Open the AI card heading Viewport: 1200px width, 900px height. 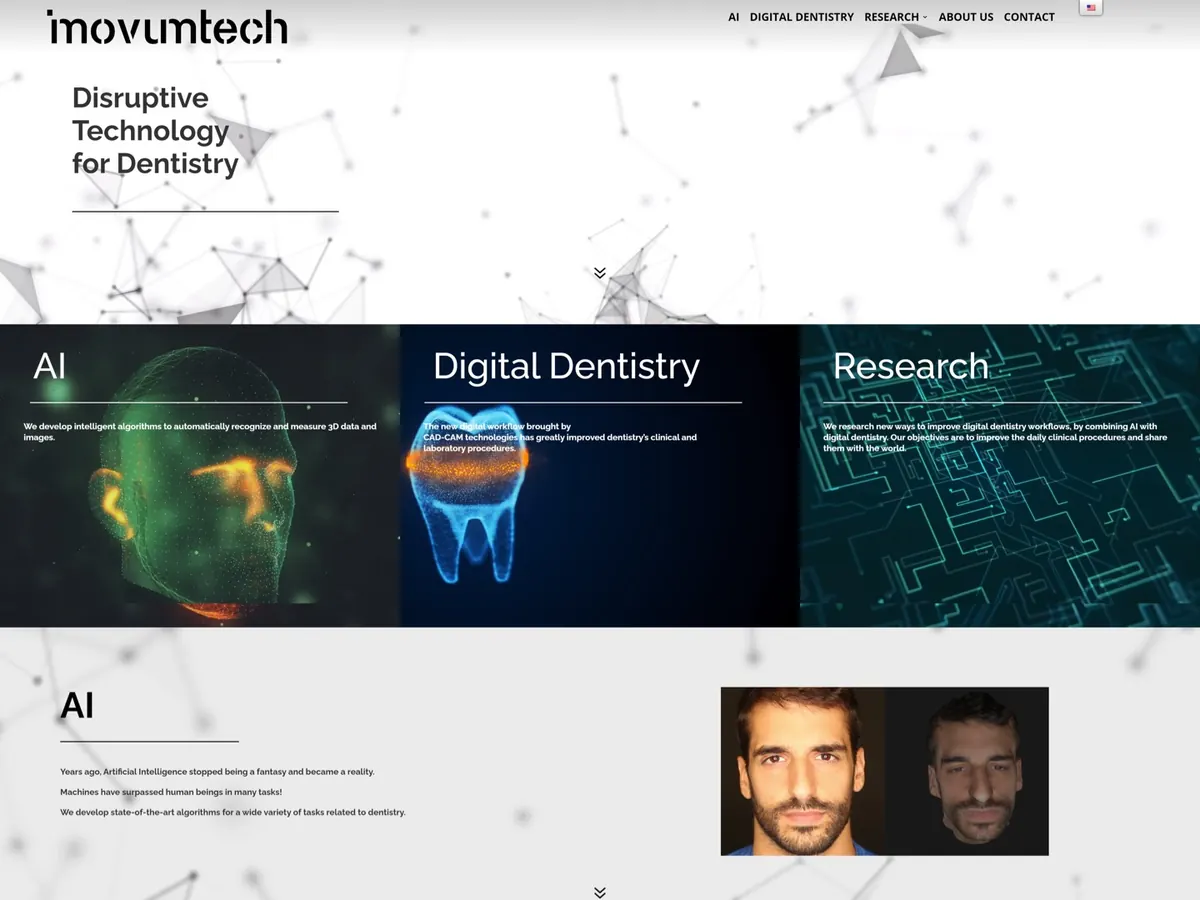click(50, 366)
